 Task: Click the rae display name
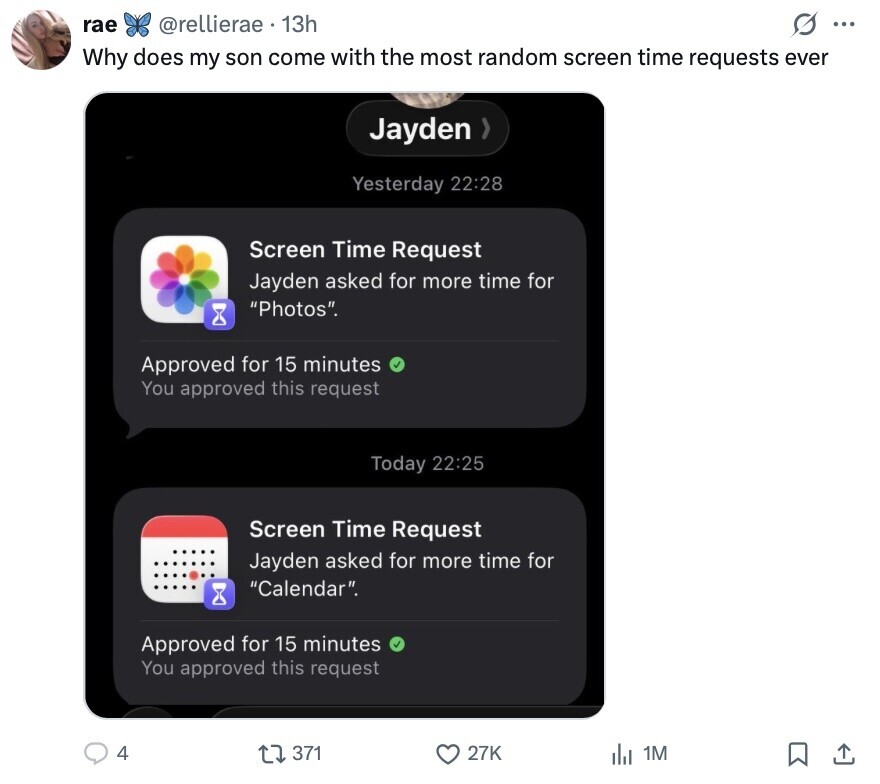[x=100, y=24]
